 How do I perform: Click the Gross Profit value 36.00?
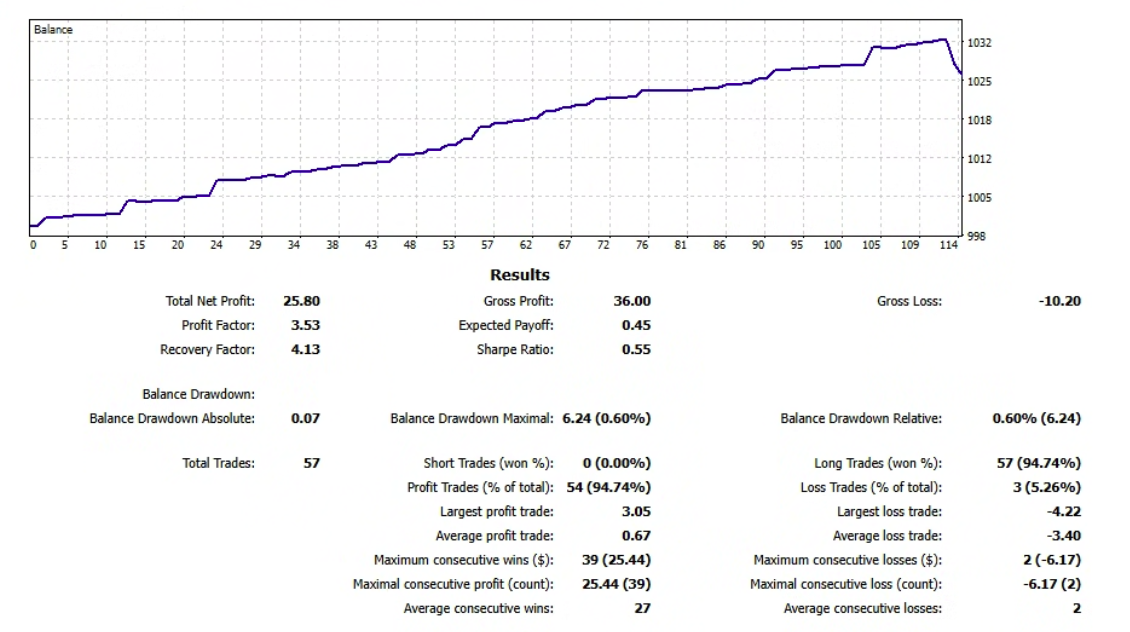[631, 301]
